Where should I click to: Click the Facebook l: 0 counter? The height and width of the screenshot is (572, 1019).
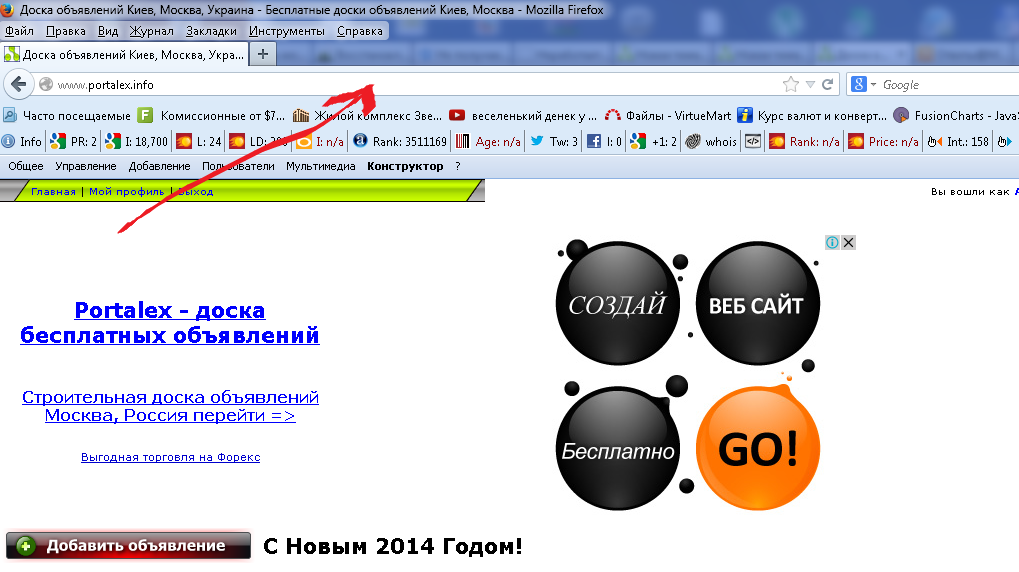(604, 141)
